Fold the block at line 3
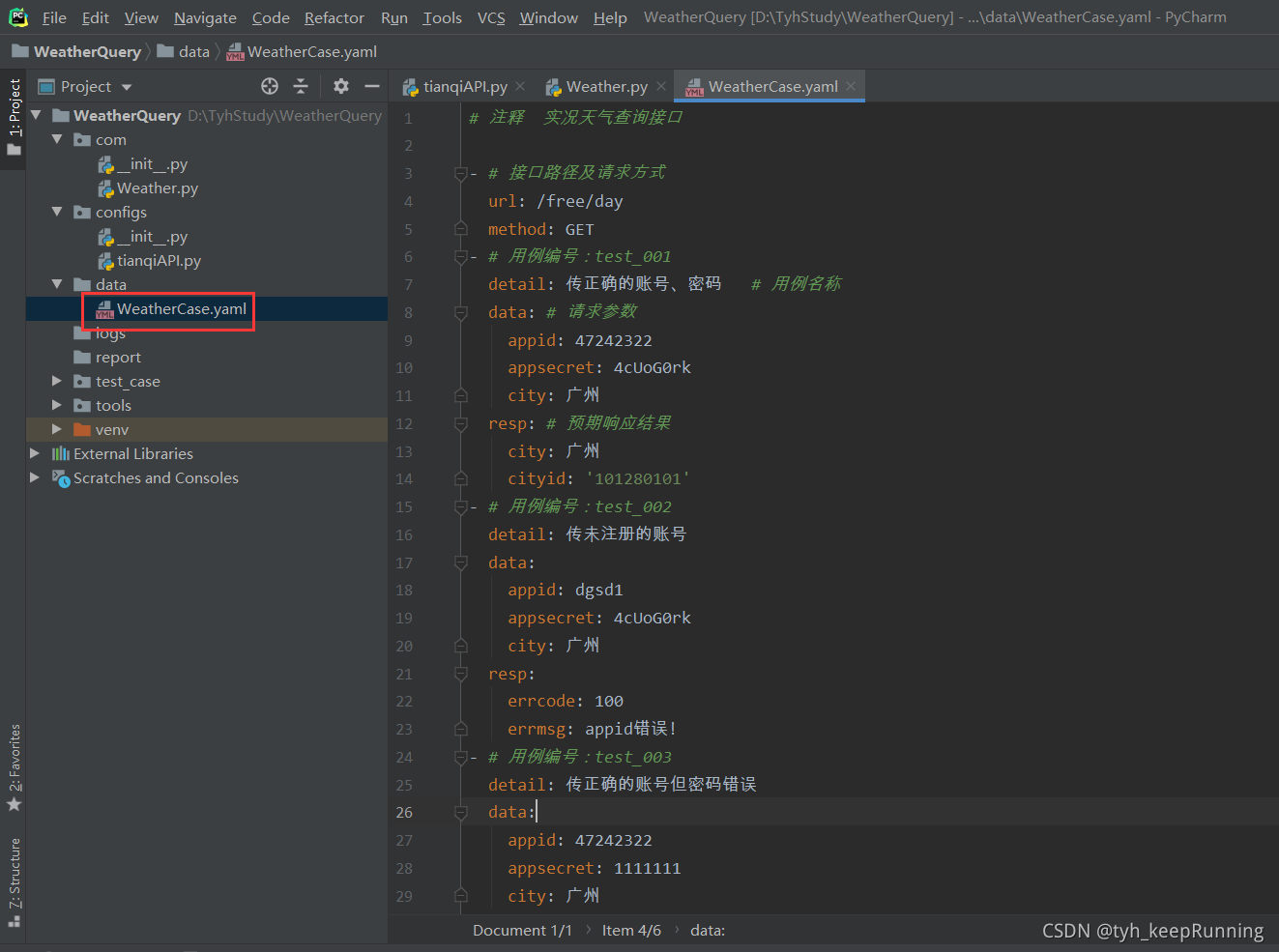 click(x=461, y=174)
